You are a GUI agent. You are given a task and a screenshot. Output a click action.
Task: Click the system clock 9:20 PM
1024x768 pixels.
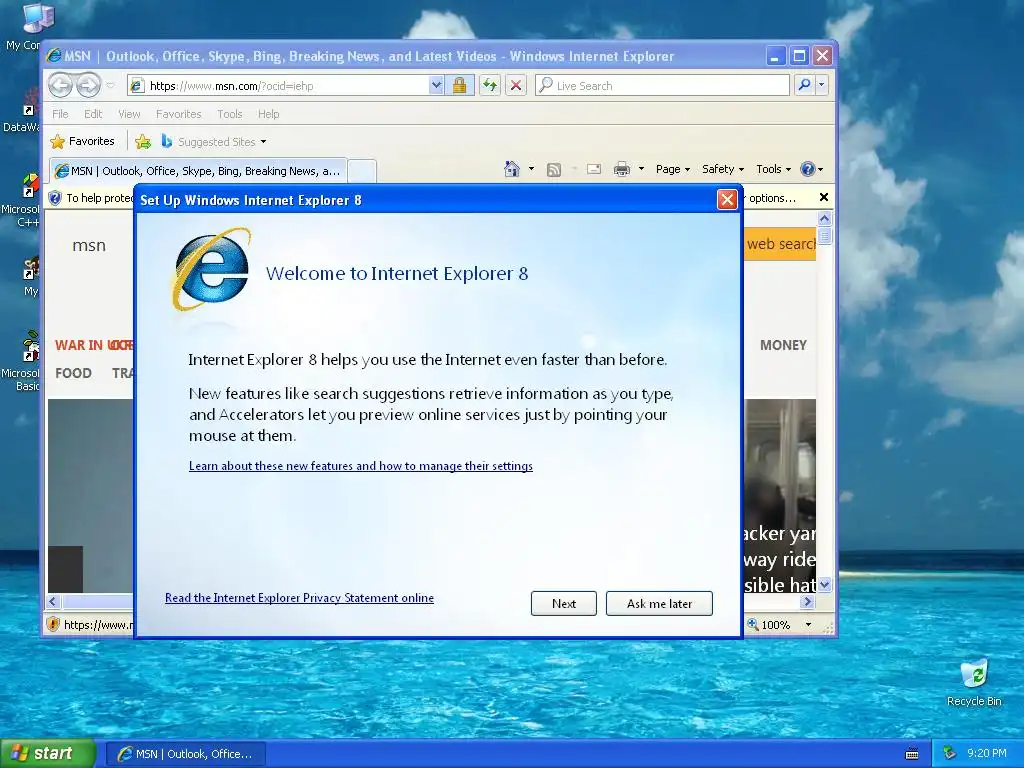click(x=987, y=753)
